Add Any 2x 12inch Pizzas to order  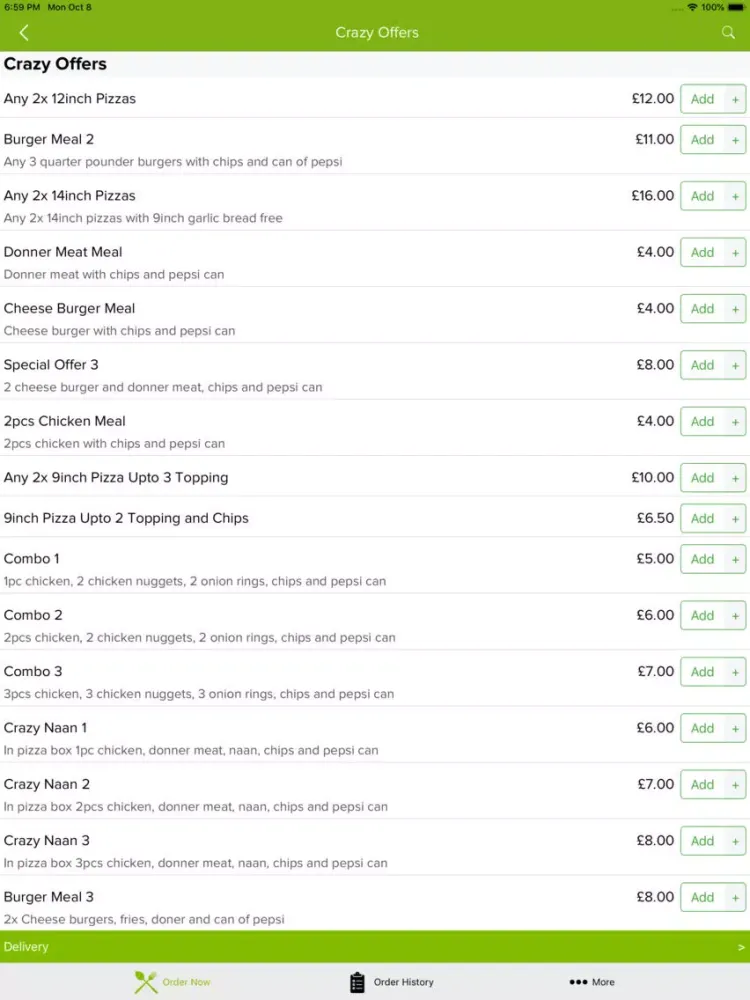702,99
